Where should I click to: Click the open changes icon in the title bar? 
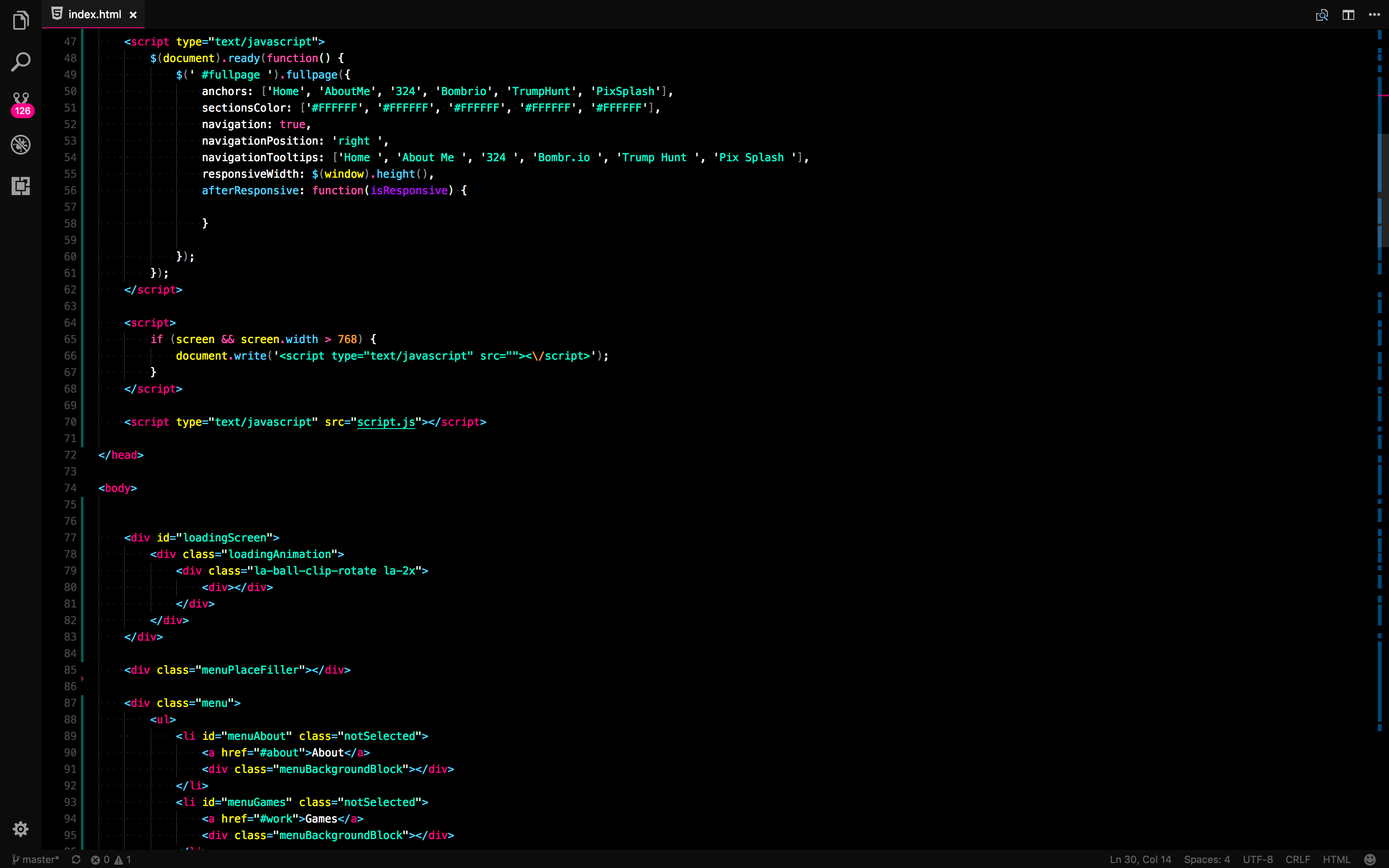1321,15
